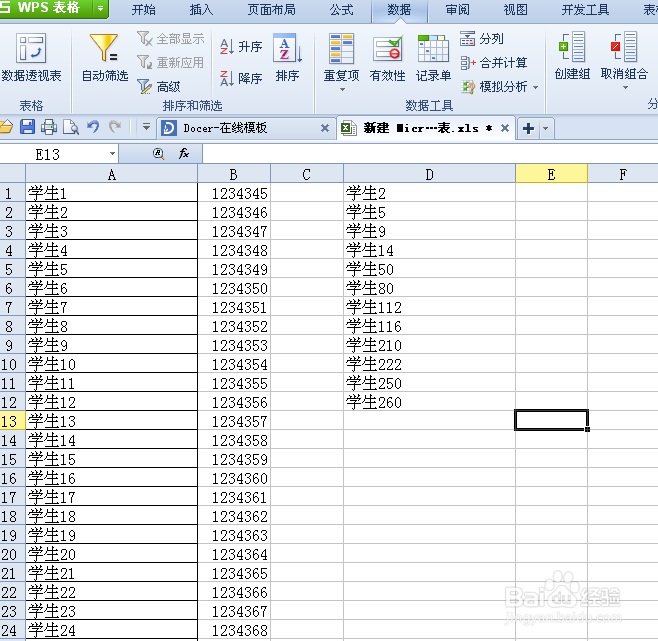Image resolution: width=658 pixels, height=641 pixels.
Task: Switch to the 审阅 ribbon tab
Action: click(x=457, y=10)
